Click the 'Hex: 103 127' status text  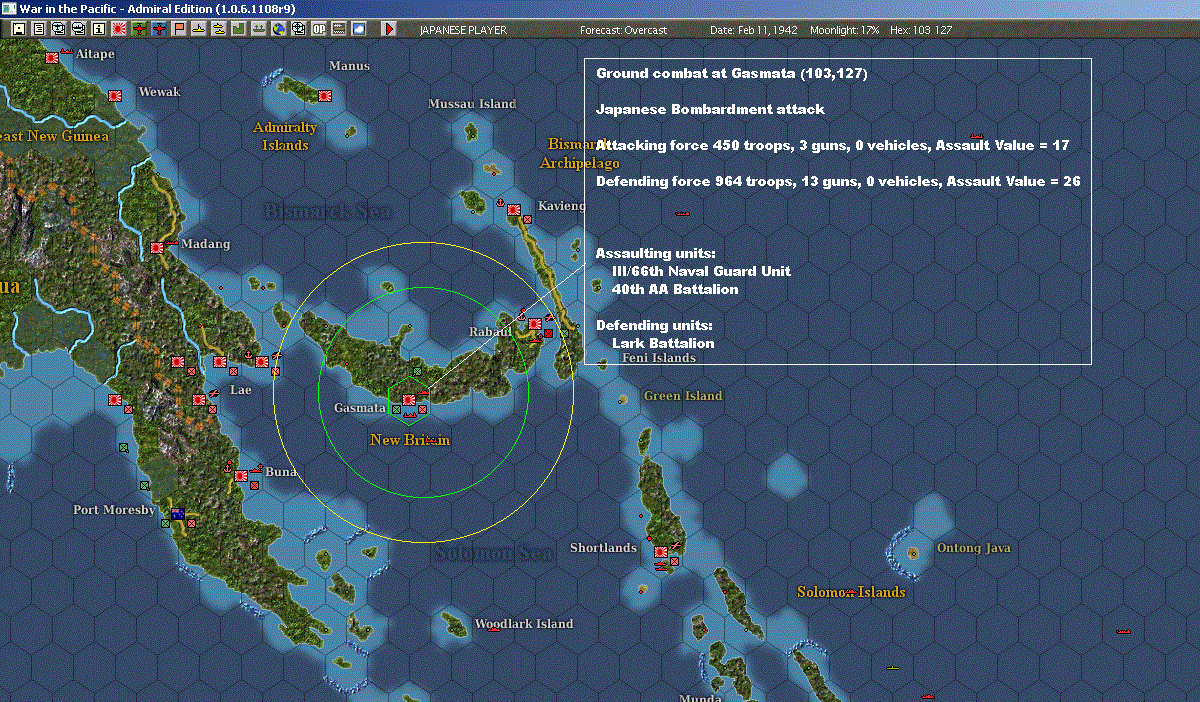click(919, 30)
